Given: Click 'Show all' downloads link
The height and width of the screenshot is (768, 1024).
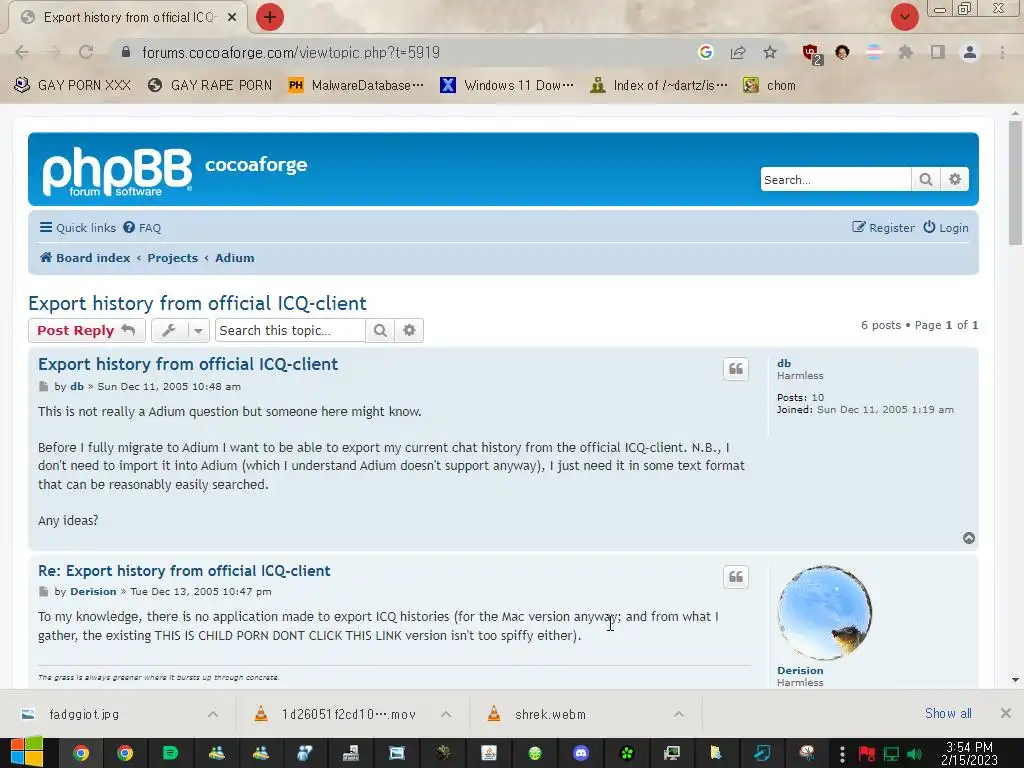Looking at the screenshot, I should pyautogui.click(x=948, y=714).
